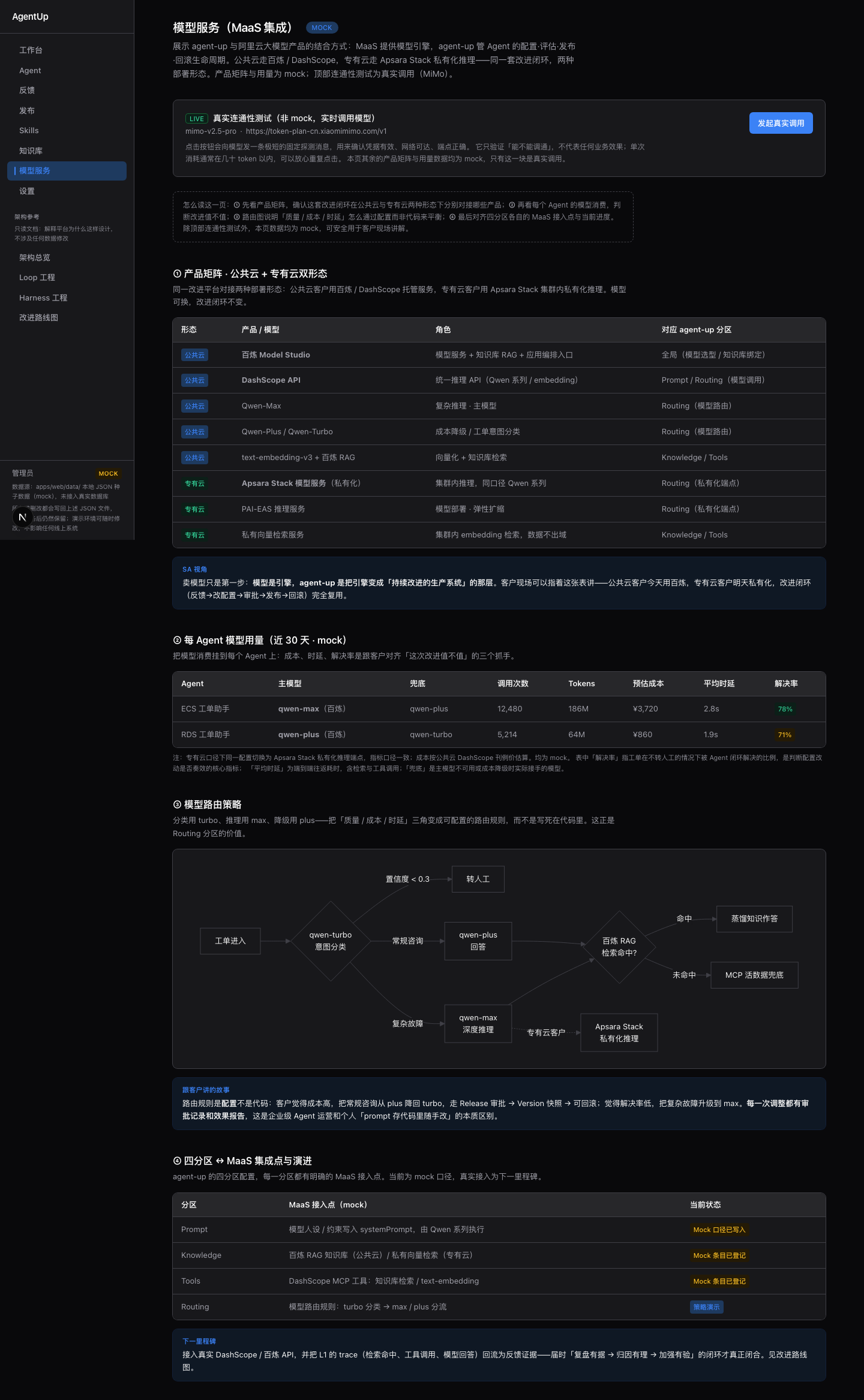The width and height of the screenshot is (864, 1400).
Task: Open the 发布 sidebar item
Action: (x=67, y=111)
